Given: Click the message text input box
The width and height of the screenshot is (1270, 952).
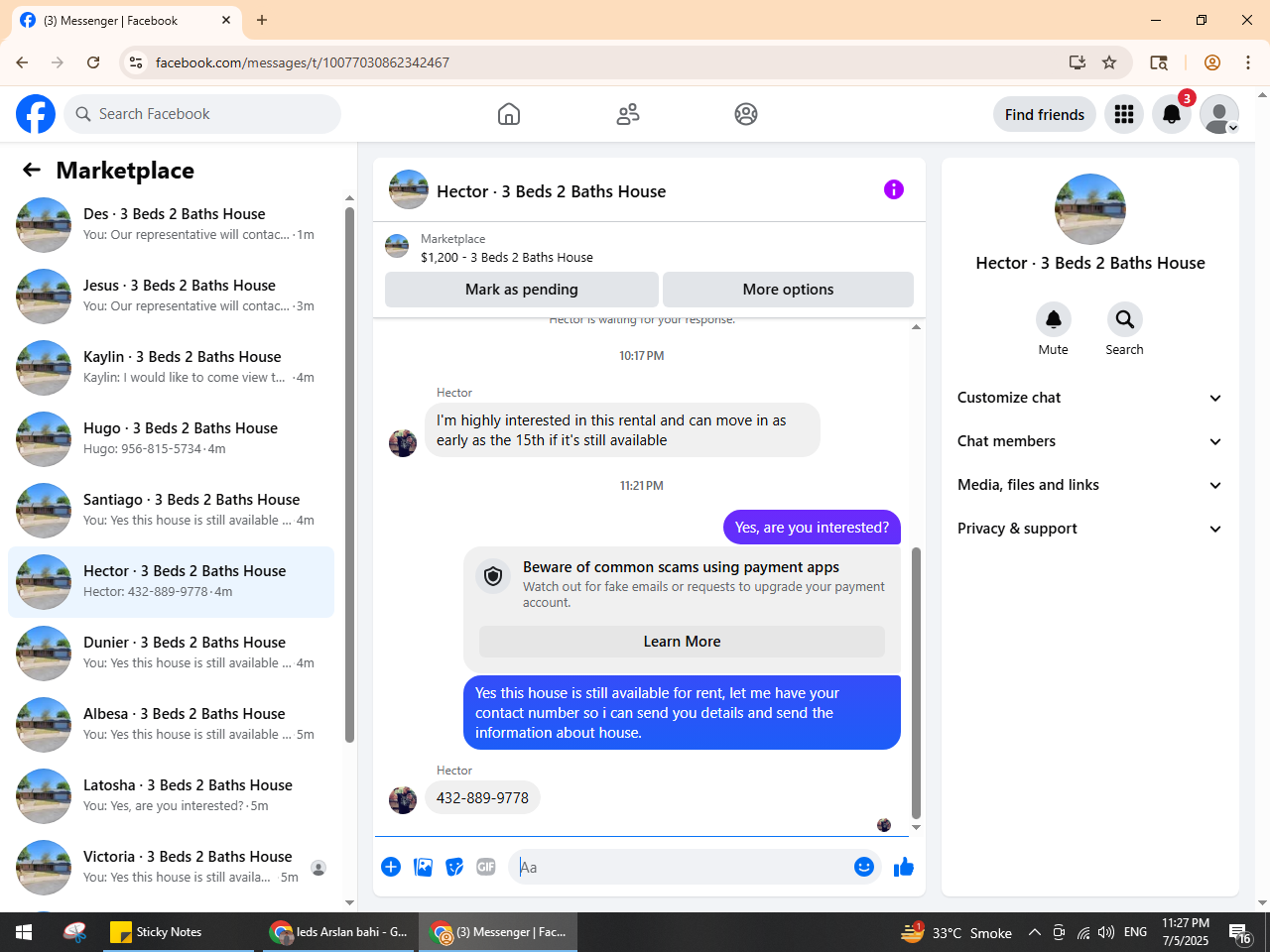Looking at the screenshot, I should (x=683, y=867).
